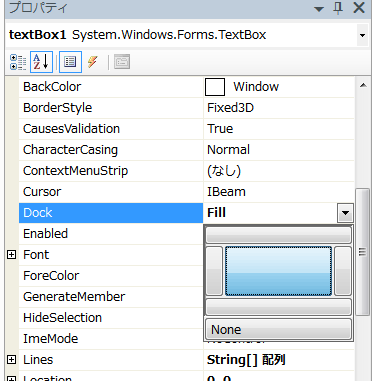Click the disabled Property Pages icon
This screenshot has height=381, width=372.
pos(122,62)
